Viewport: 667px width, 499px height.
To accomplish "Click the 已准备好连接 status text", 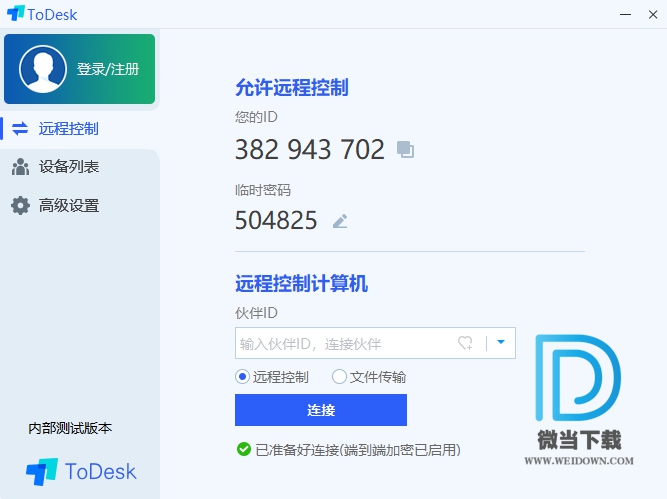I will tap(358, 450).
